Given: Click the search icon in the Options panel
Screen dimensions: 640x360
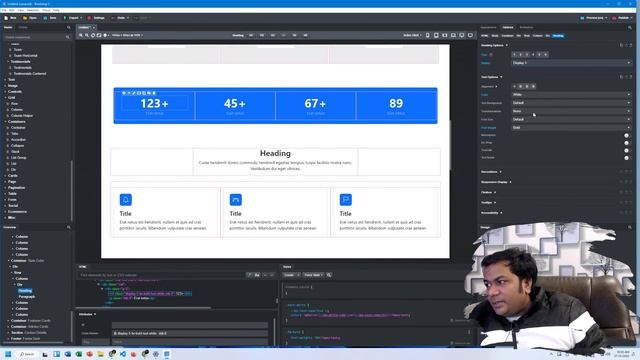Looking at the screenshot, I should (630, 27).
